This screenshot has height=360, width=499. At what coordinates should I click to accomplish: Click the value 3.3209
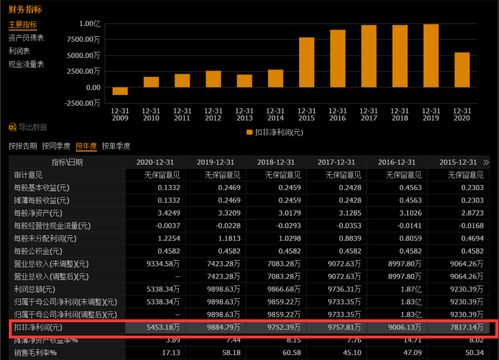click(x=229, y=213)
